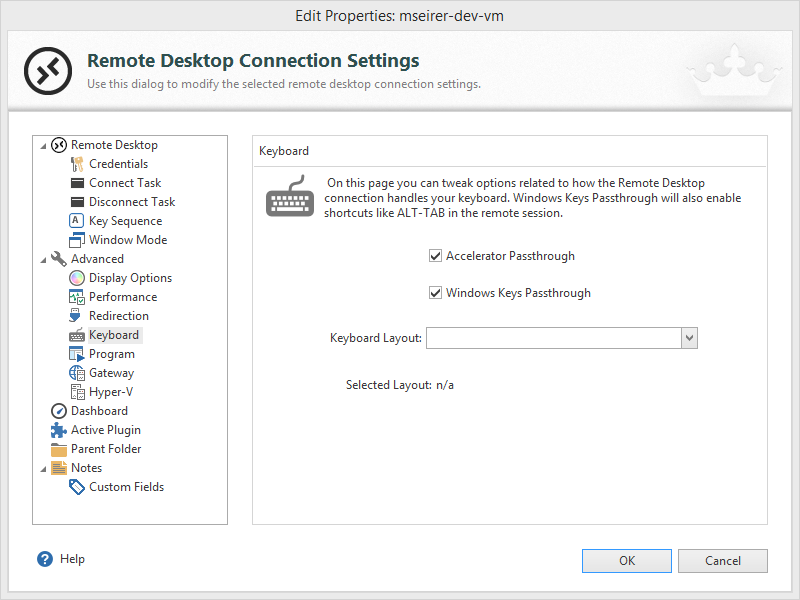The image size is (800, 600).
Task: Open Display Options settings
Action: point(130,278)
